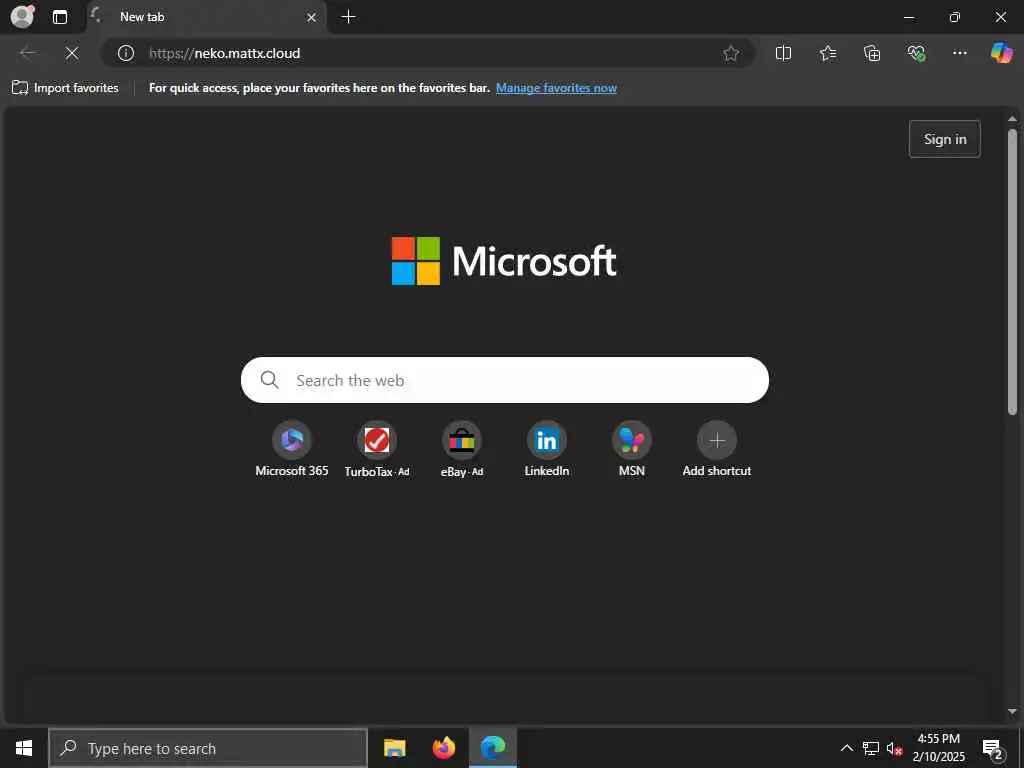This screenshot has width=1024, height=768.
Task: Open the TurboTax shortcut
Action: [377, 449]
